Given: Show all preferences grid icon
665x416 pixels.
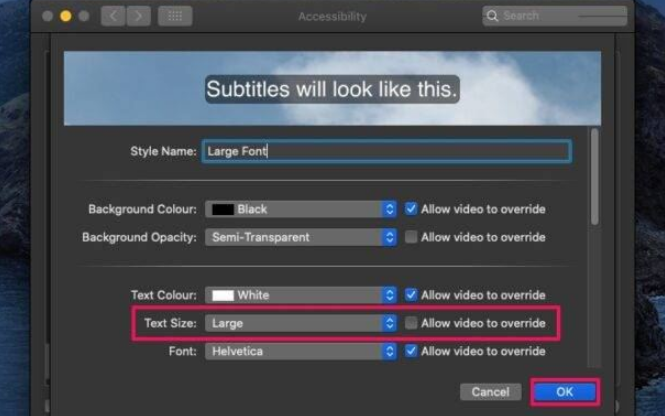Looking at the screenshot, I should [x=175, y=16].
